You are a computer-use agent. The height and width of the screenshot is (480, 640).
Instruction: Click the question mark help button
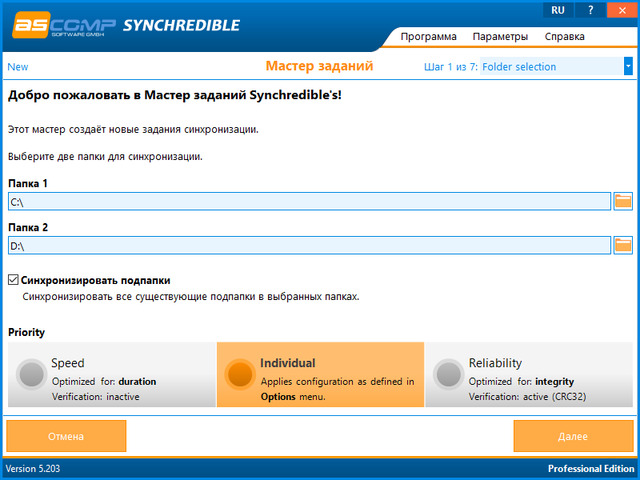click(x=590, y=10)
